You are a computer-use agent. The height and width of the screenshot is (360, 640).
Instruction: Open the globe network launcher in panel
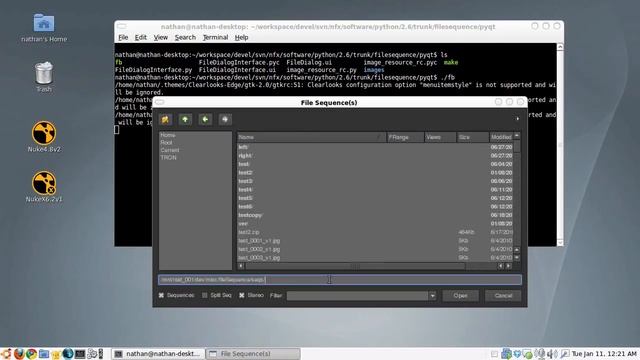[x=68, y=353]
